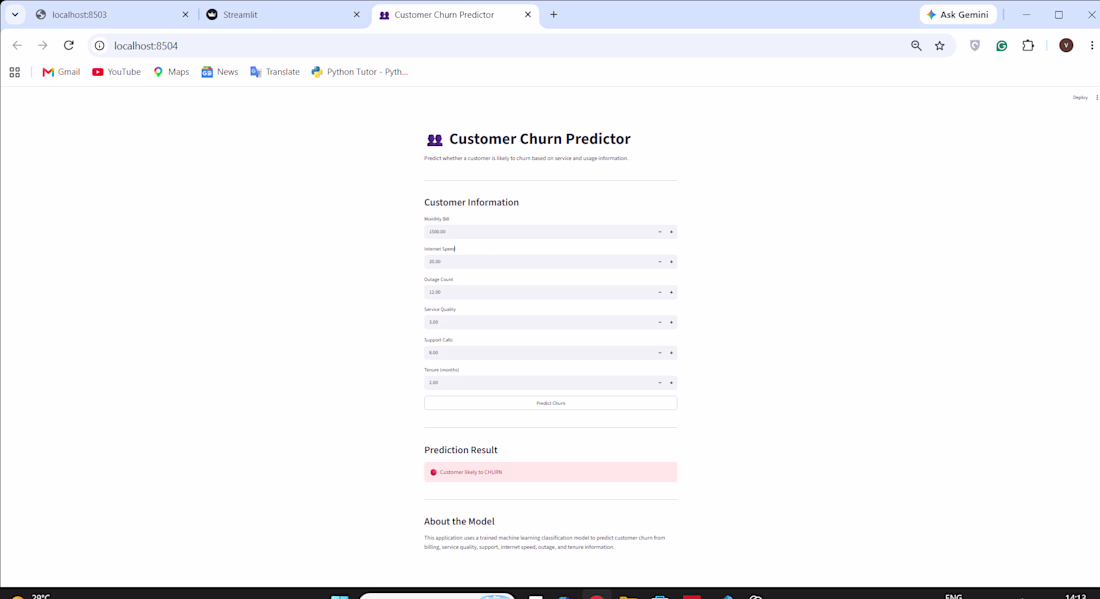Increase the Monthly Bill value
The width and height of the screenshot is (1100, 599).
(671, 231)
